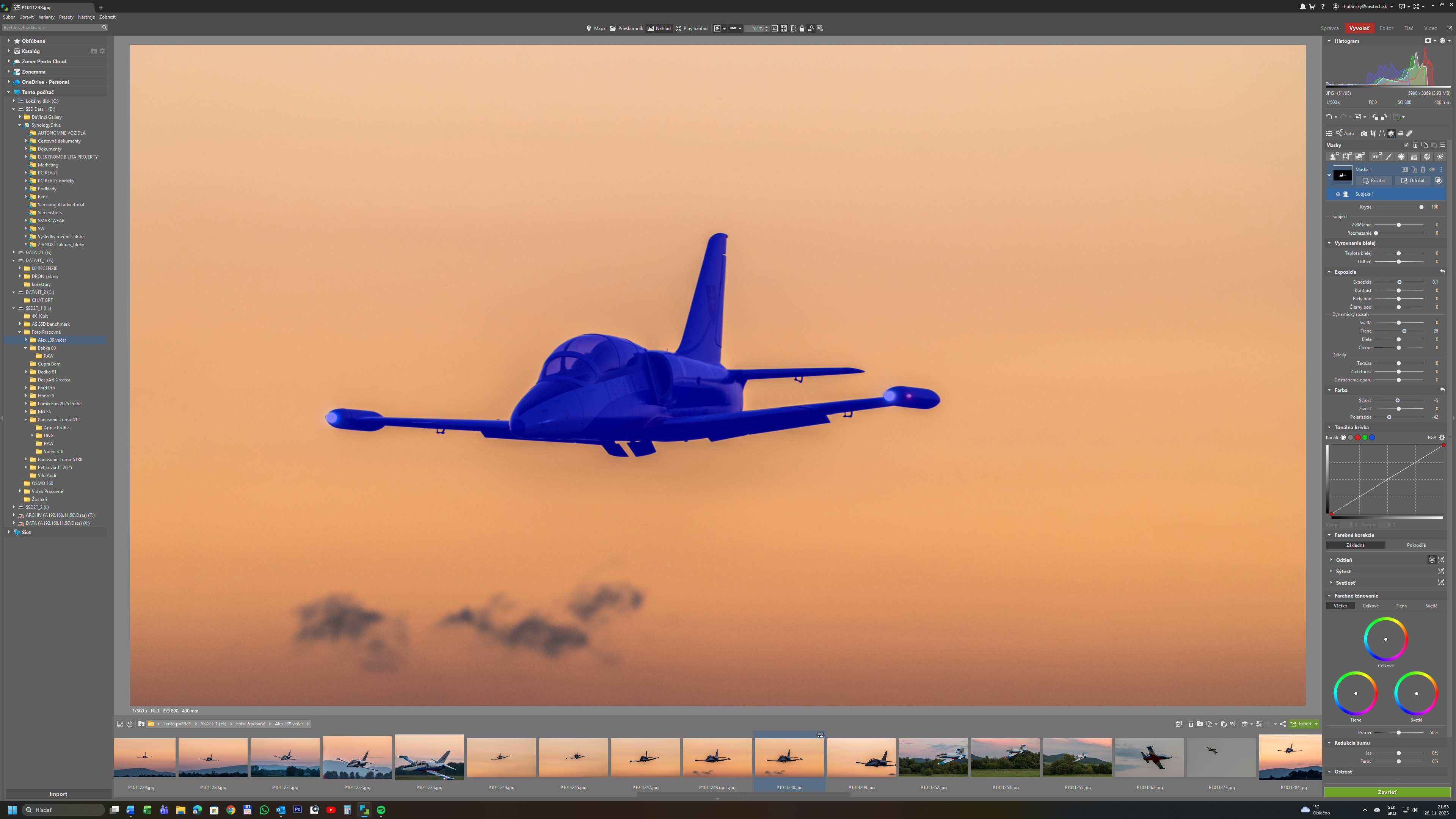Delete Maska 1 with its trash icon
The width and height of the screenshot is (1456, 819).
coord(1423,169)
